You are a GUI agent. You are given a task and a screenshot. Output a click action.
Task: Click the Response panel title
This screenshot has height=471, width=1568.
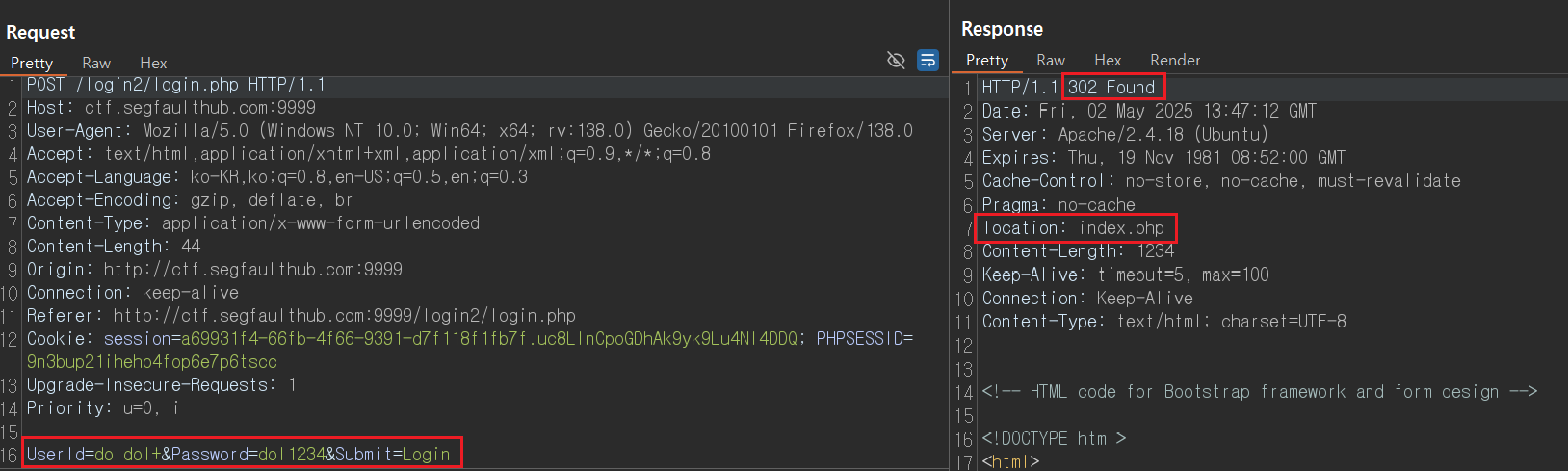coord(1002,29)
